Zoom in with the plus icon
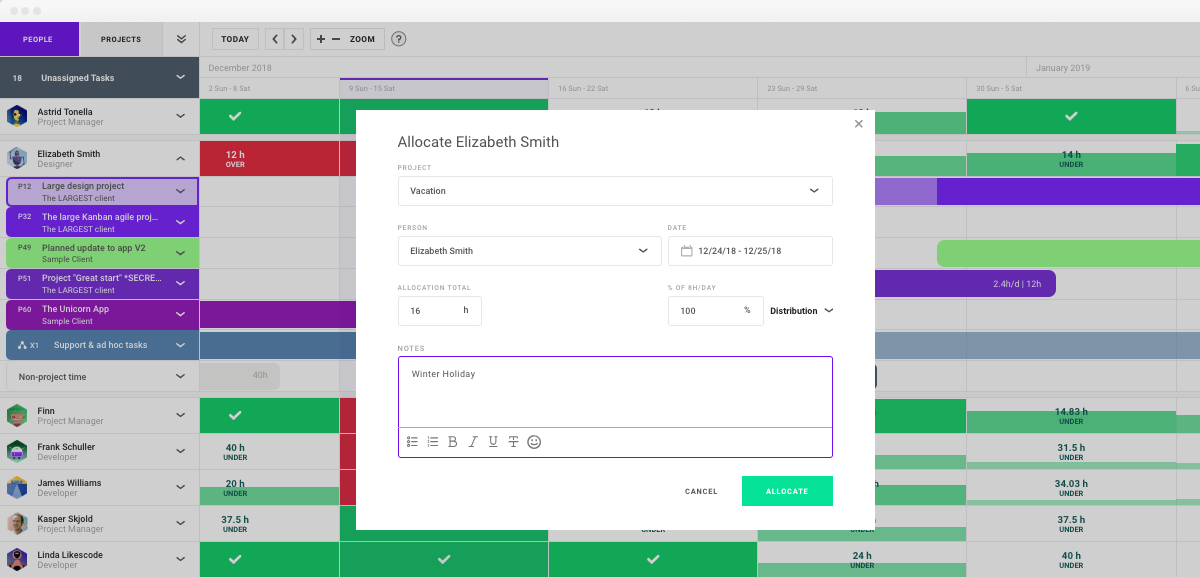 [x=321, y=39]
